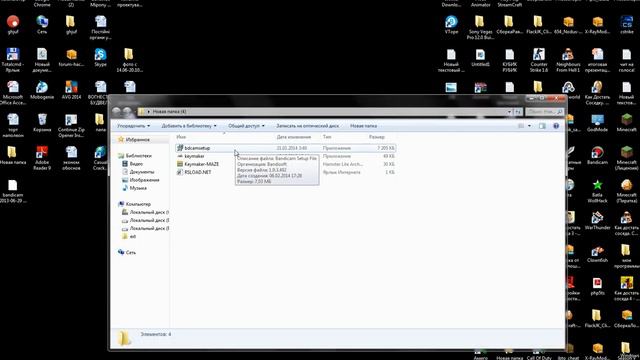
Task: Select the bandicam 2013-06-29 desktop file
Action: tap(13, 191)
